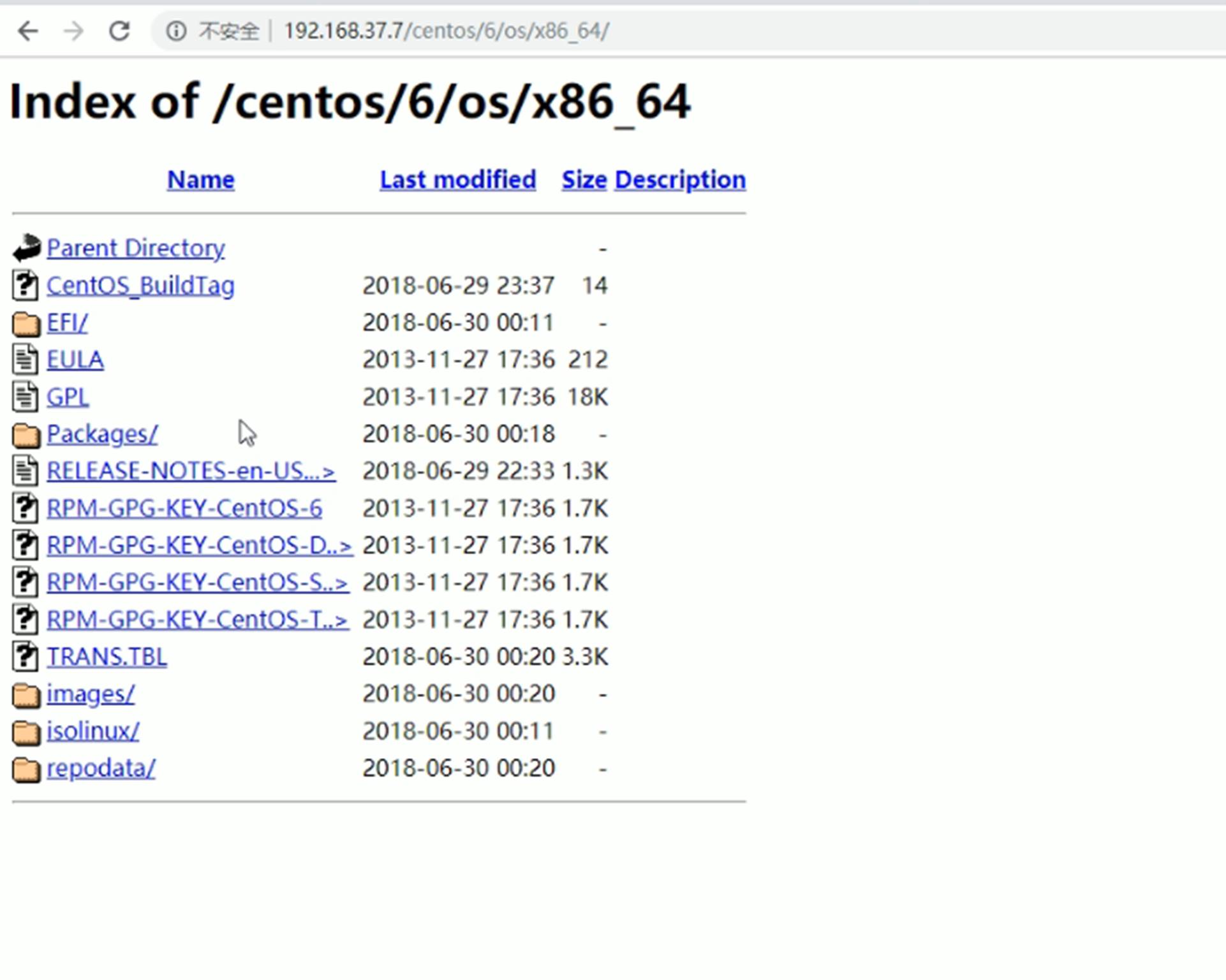
Task: Open the isolinux/ folder link
Action: (92, 731)
